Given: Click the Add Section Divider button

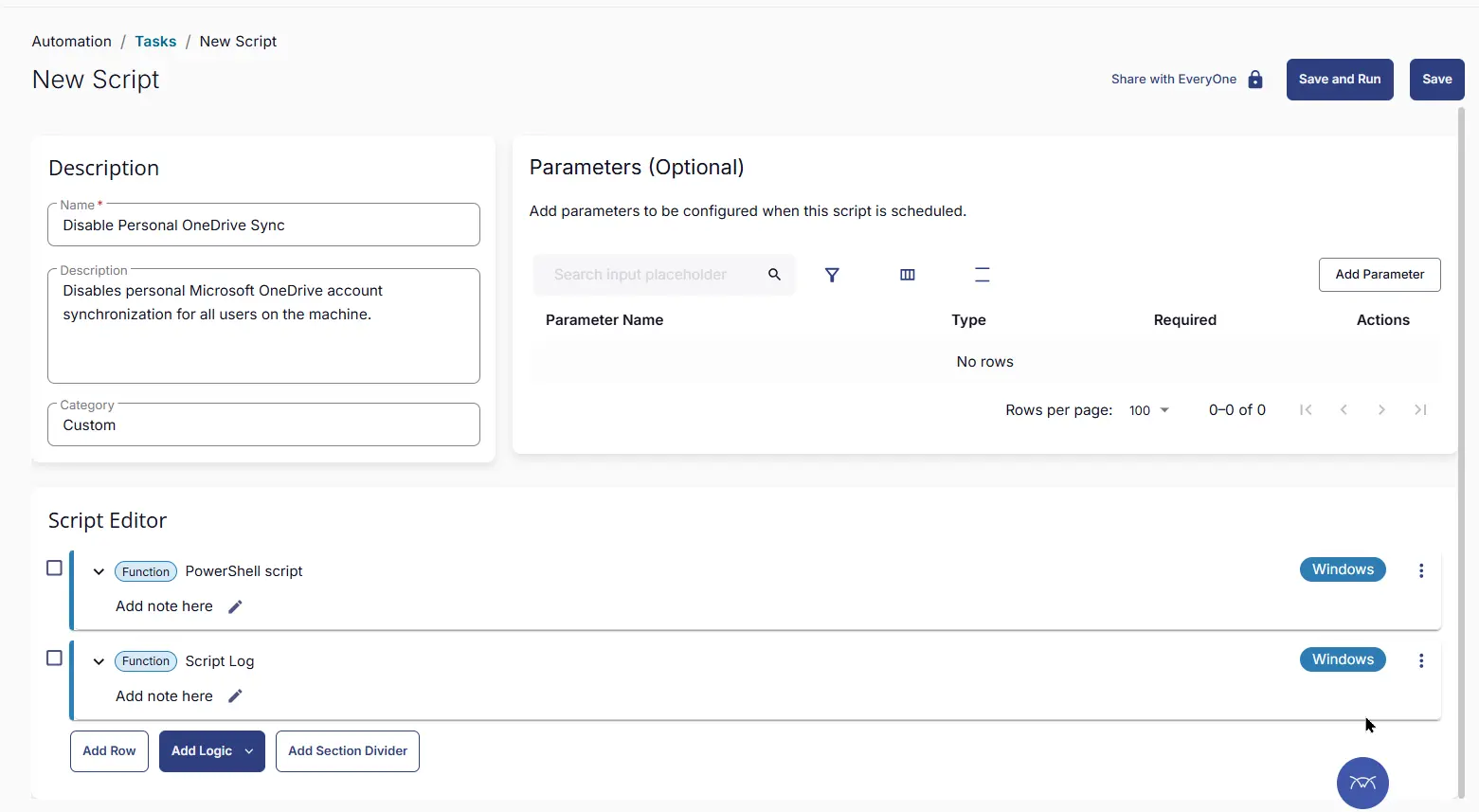Looking at the screenshot, I should (348, 751).
